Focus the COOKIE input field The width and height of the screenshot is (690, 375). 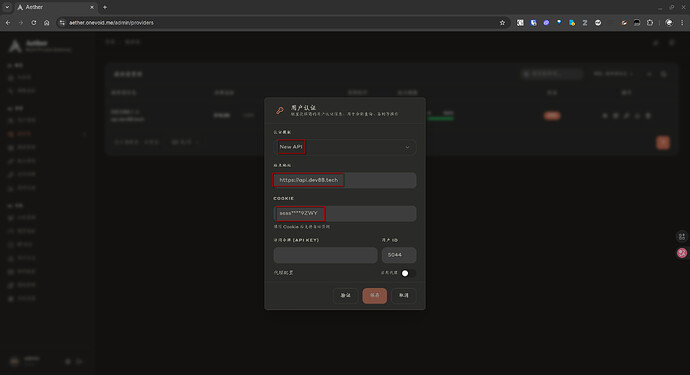click(x=345, y=213)
